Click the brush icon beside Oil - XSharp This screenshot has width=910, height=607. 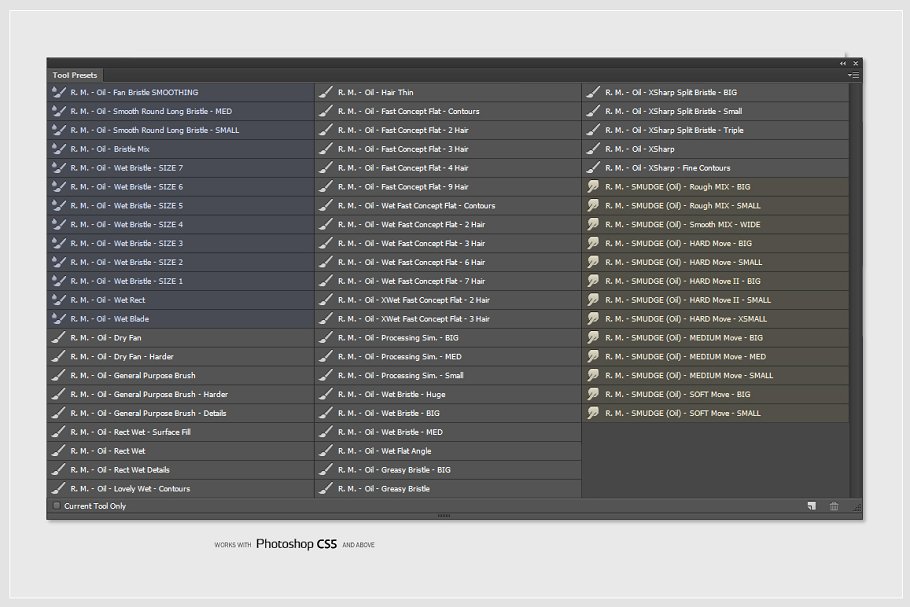[x=593, y=149]
